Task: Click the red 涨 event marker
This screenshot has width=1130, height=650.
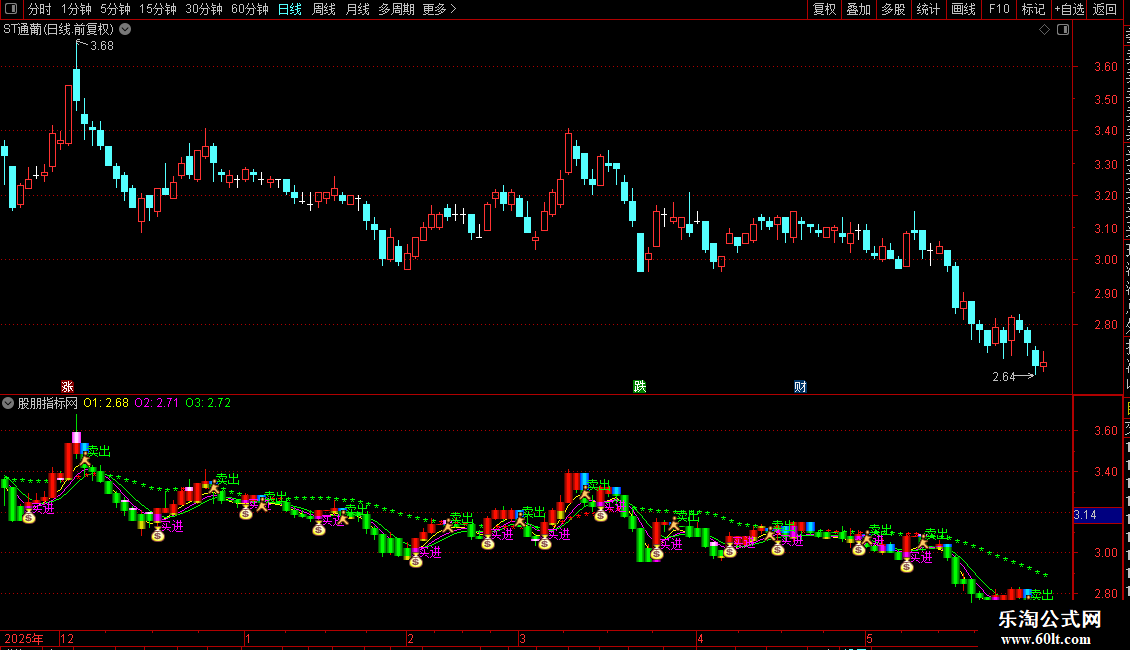Action: tap(68, 387)
